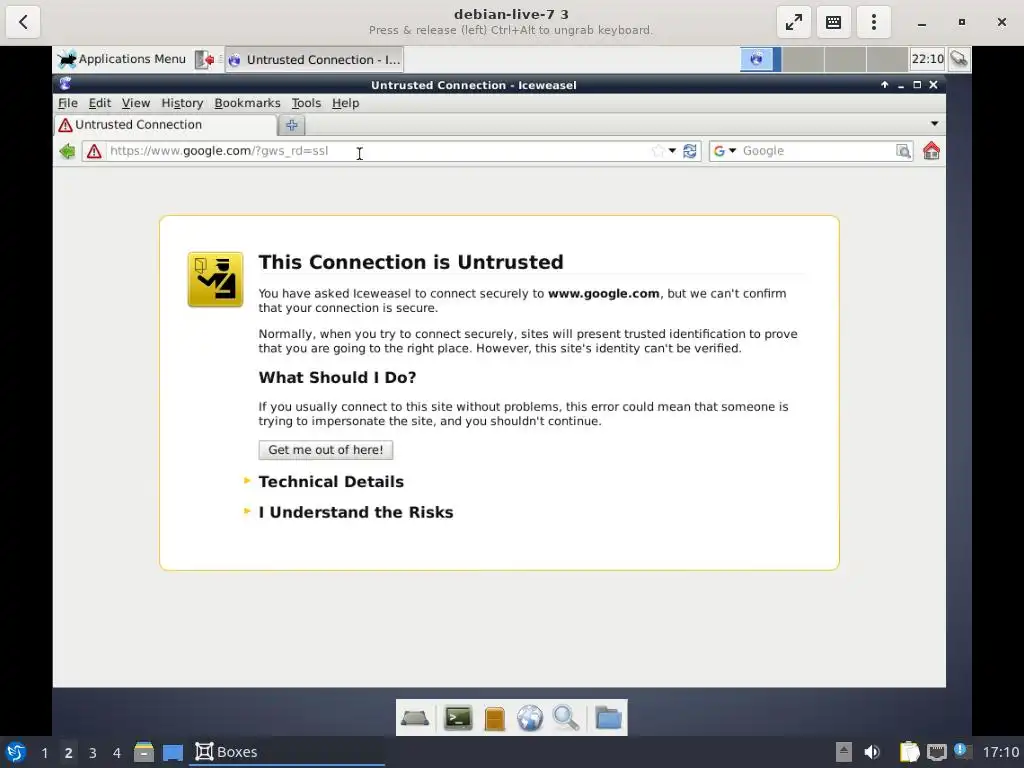Click the yellow warning officer image
This screenshot has height=768, width=1024.
(x=216, y=280)
